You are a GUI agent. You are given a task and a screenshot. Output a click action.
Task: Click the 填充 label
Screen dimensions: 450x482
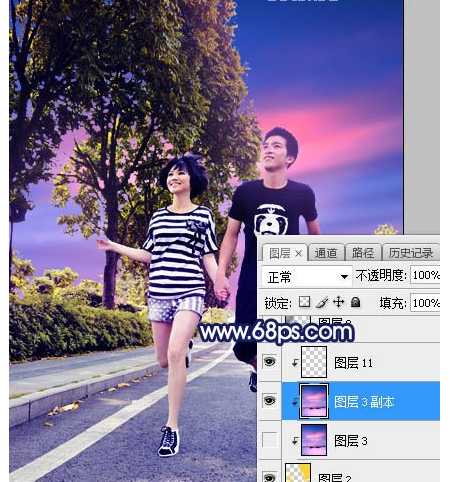pyautogui.click(x=393, y=303)
